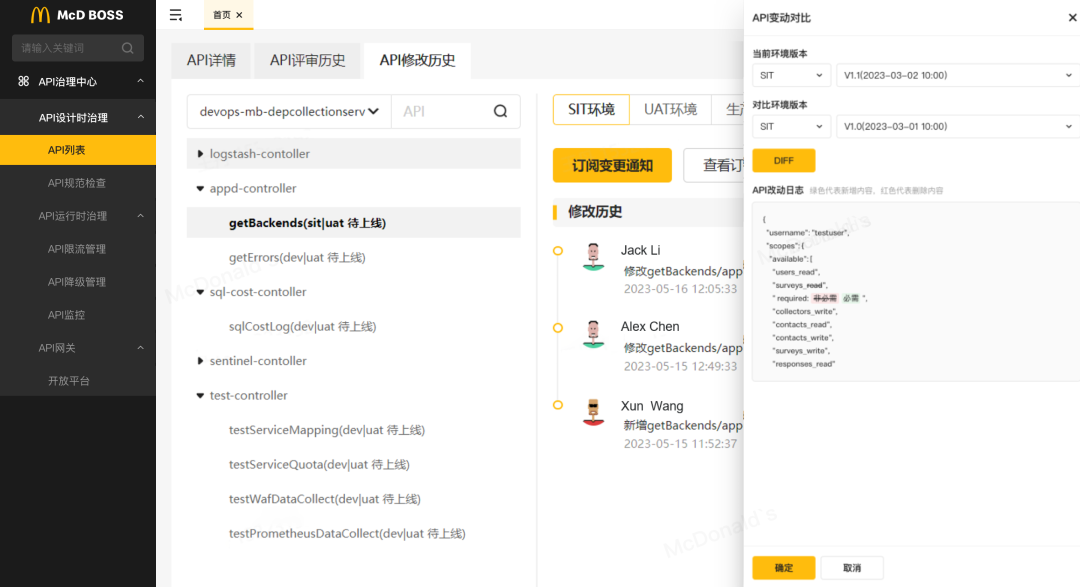Collapse the test-controller tree node
1080x587 pixels.
200,395
